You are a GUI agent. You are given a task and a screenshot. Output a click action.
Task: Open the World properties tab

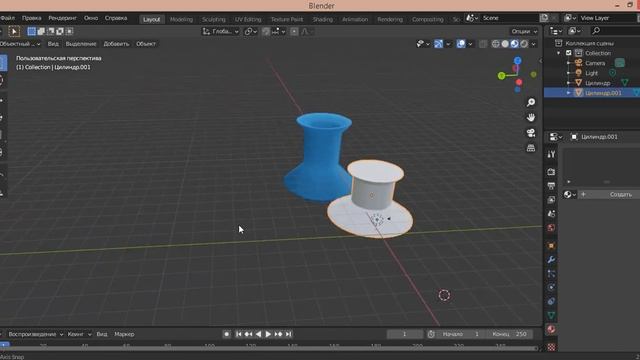[551, 228]
